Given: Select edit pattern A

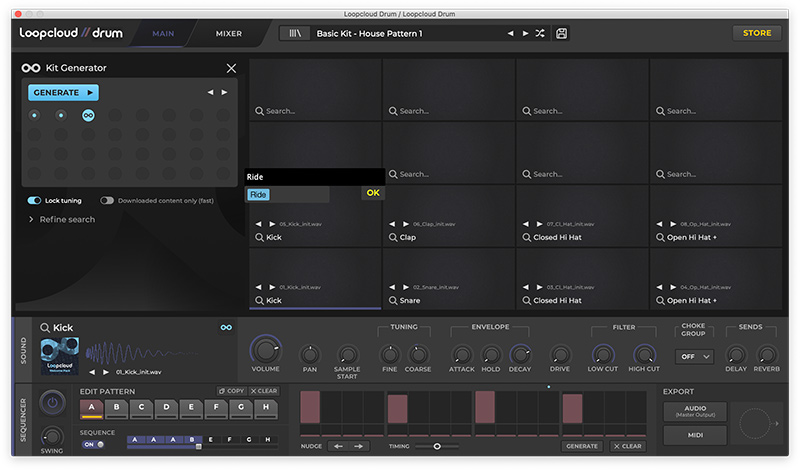Looking at the screenshot, I should pyautogui.click(x=92, y=408).
